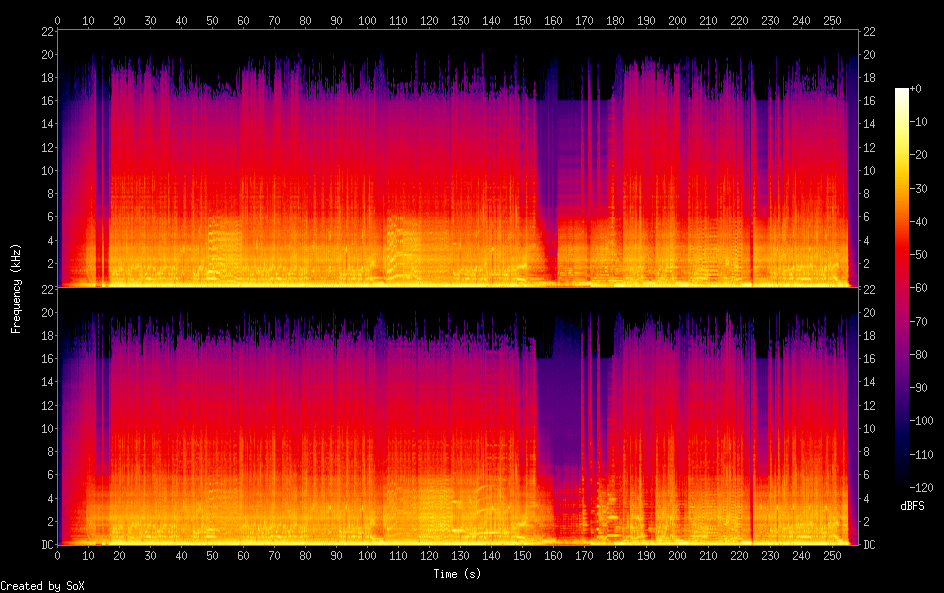944x593 pixels.
Task: Select the 250 tick on the bottom time axis
Action: pos(832,555)
